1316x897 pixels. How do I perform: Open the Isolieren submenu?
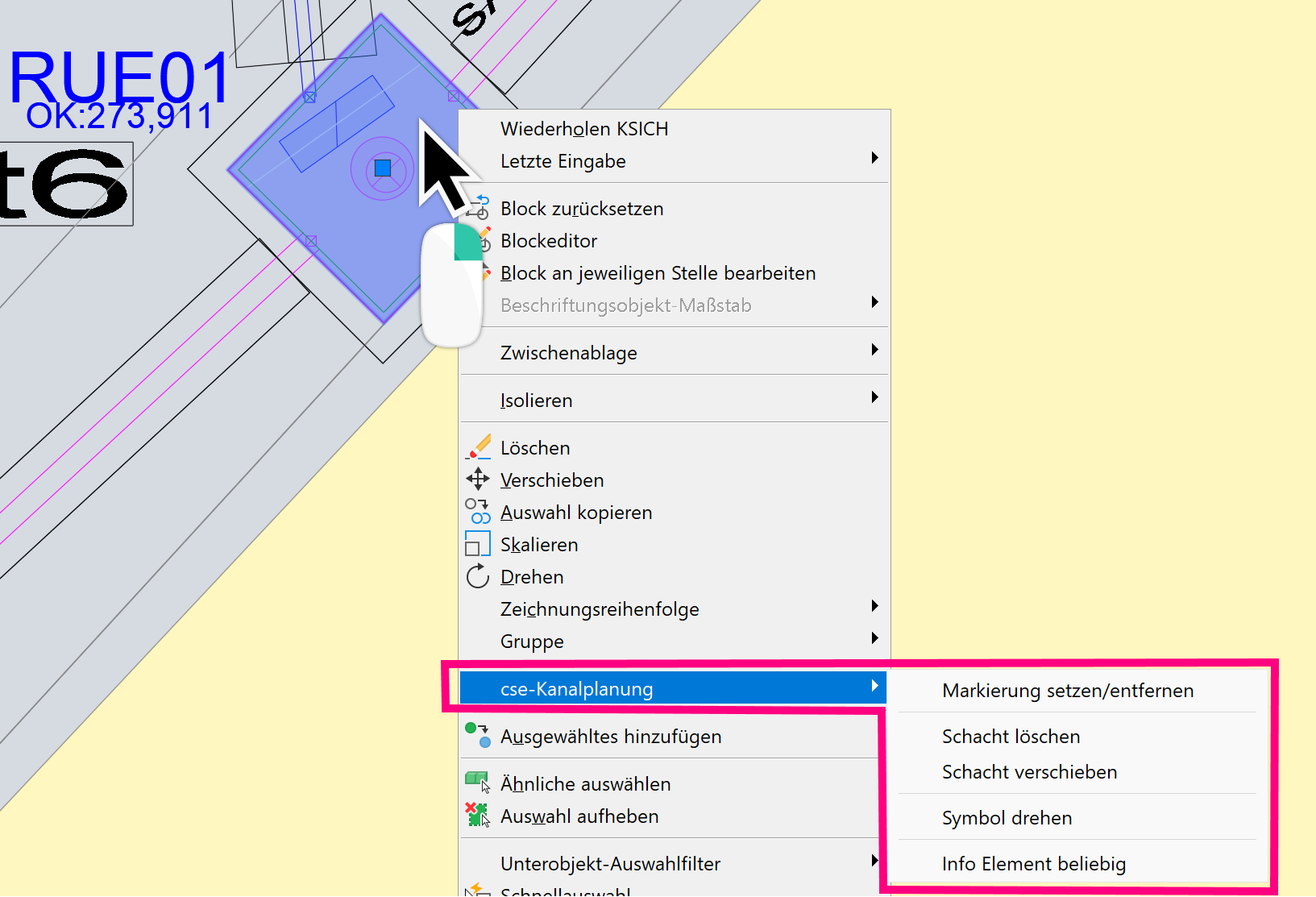pos(536,401)
